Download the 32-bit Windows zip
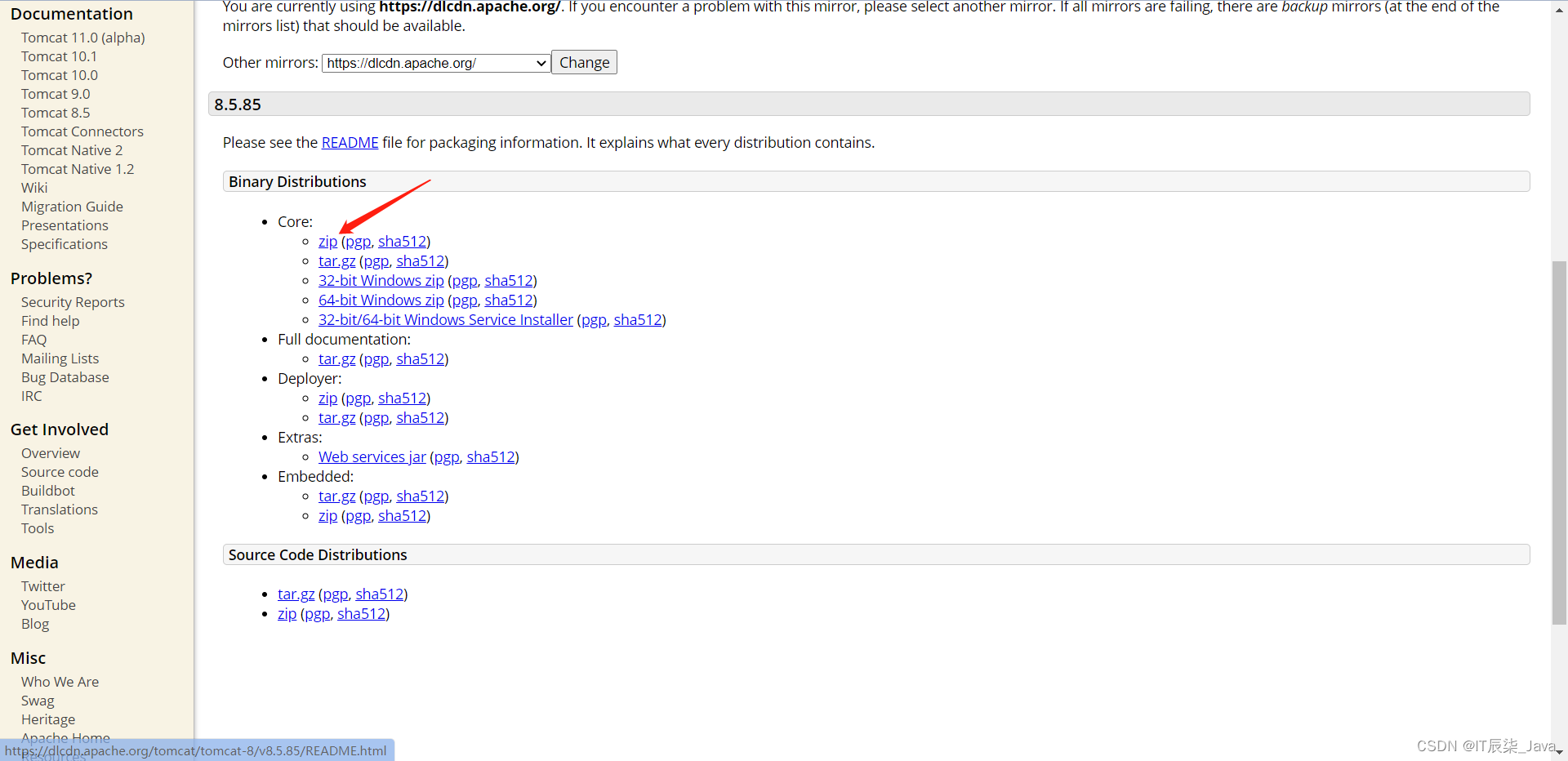The image size is (1568, 761). click(x=381, y=281)
